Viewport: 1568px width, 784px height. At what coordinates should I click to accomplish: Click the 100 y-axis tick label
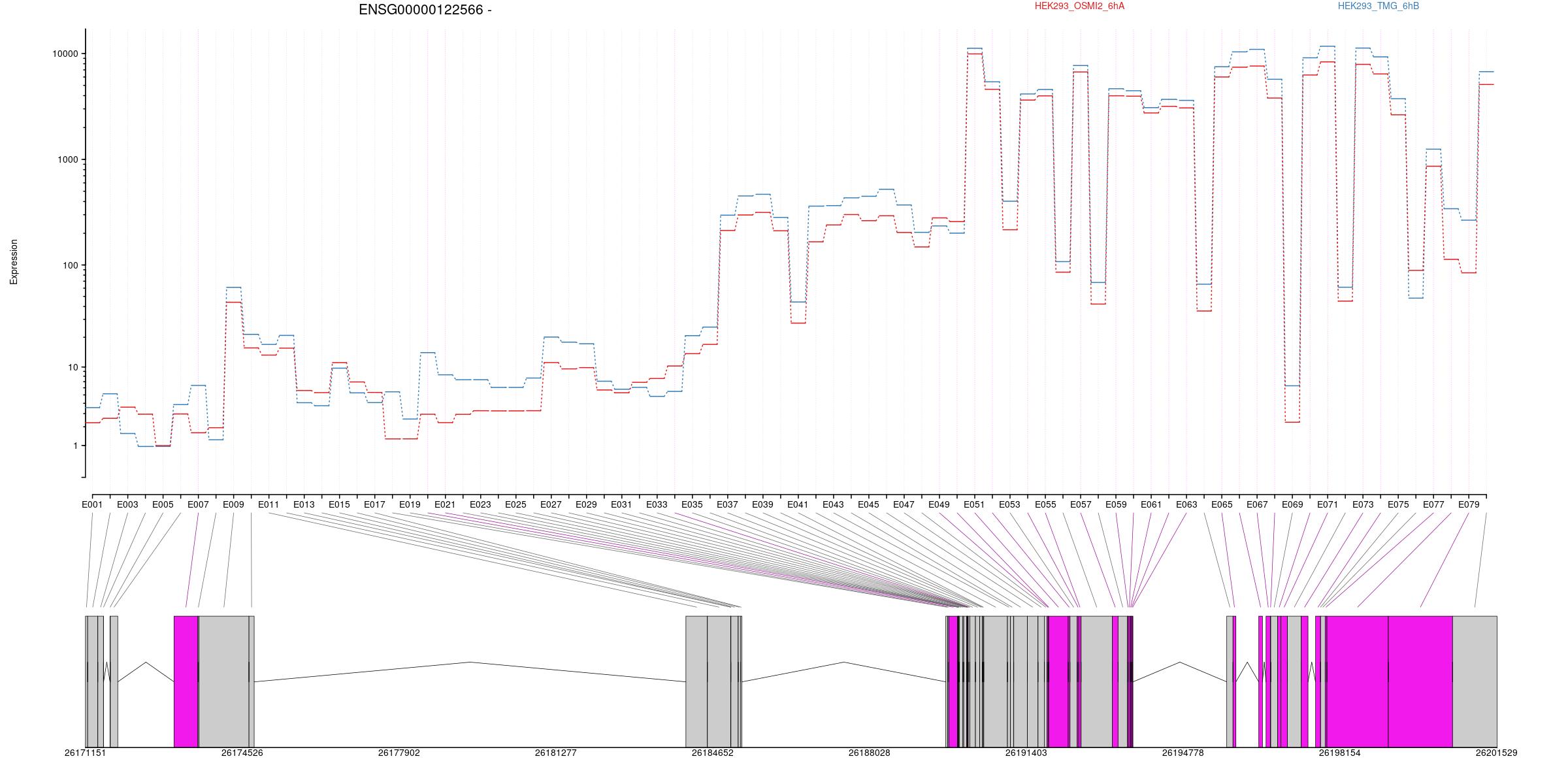pos(69,266)
